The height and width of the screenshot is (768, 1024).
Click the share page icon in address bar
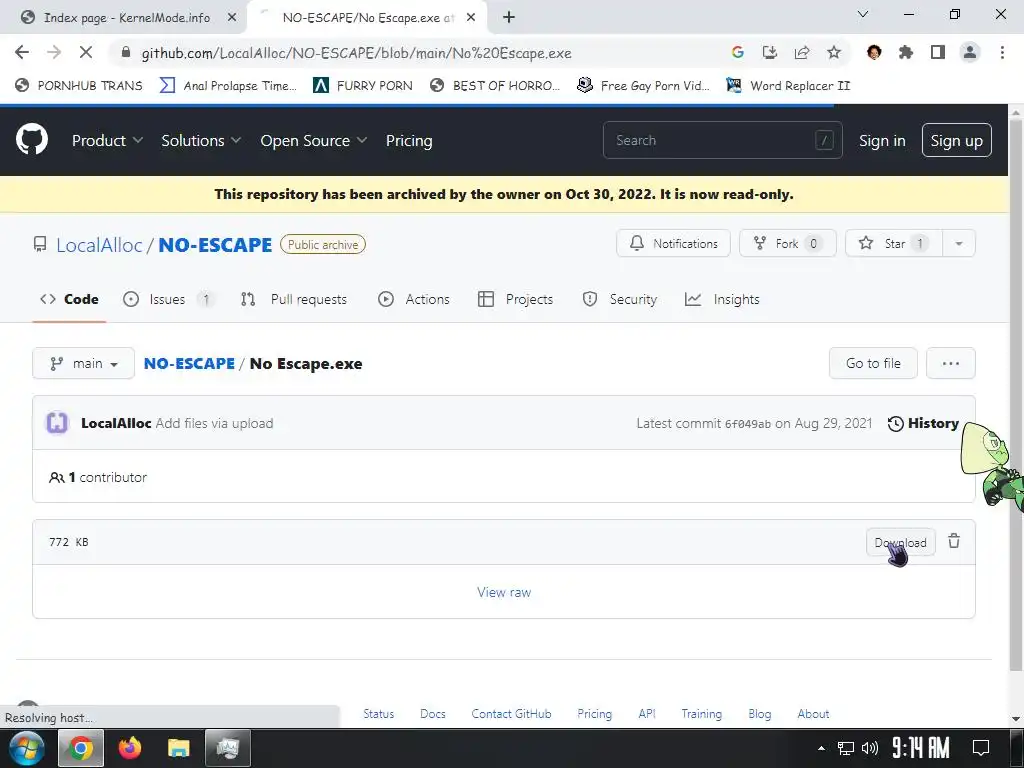[801, 52]
